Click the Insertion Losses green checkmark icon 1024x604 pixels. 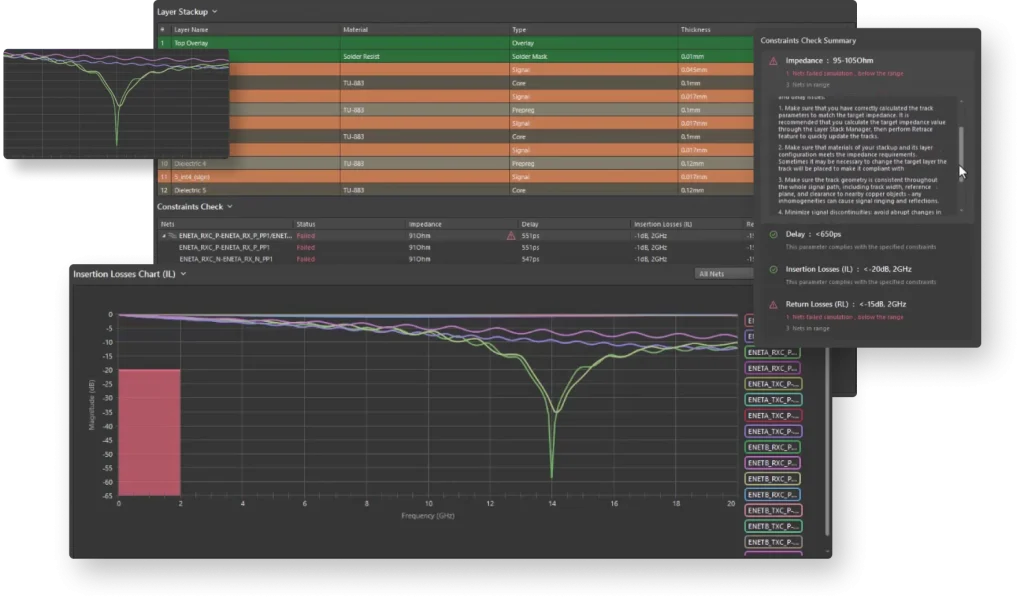pos(774,269)
